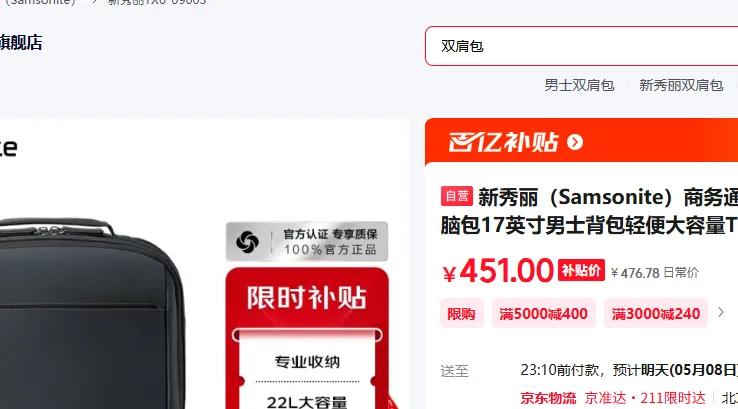Viewport: 738px width, 409px height.
Task: Click the 京准达·211限时达 delivery service text
Action: pos(645,398)
